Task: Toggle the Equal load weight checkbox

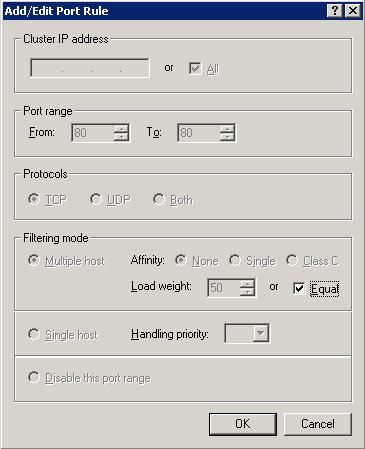Action: tap(299, 288)
